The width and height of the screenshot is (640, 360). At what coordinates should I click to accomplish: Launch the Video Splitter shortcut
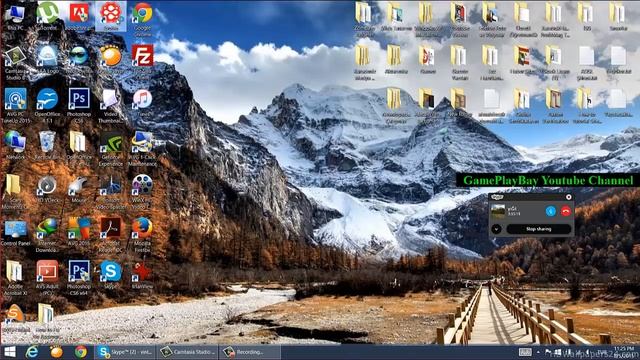coord(111,192)
